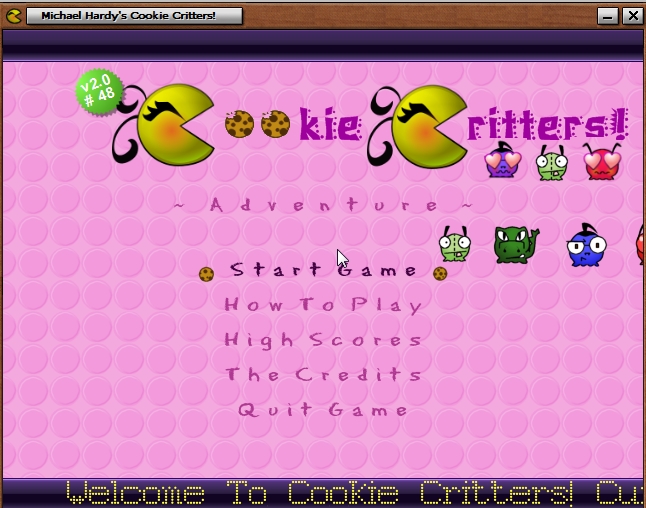
Task: Minimize the Cookie Critters window
Action: pyautogui.click(x=607, y=16)
